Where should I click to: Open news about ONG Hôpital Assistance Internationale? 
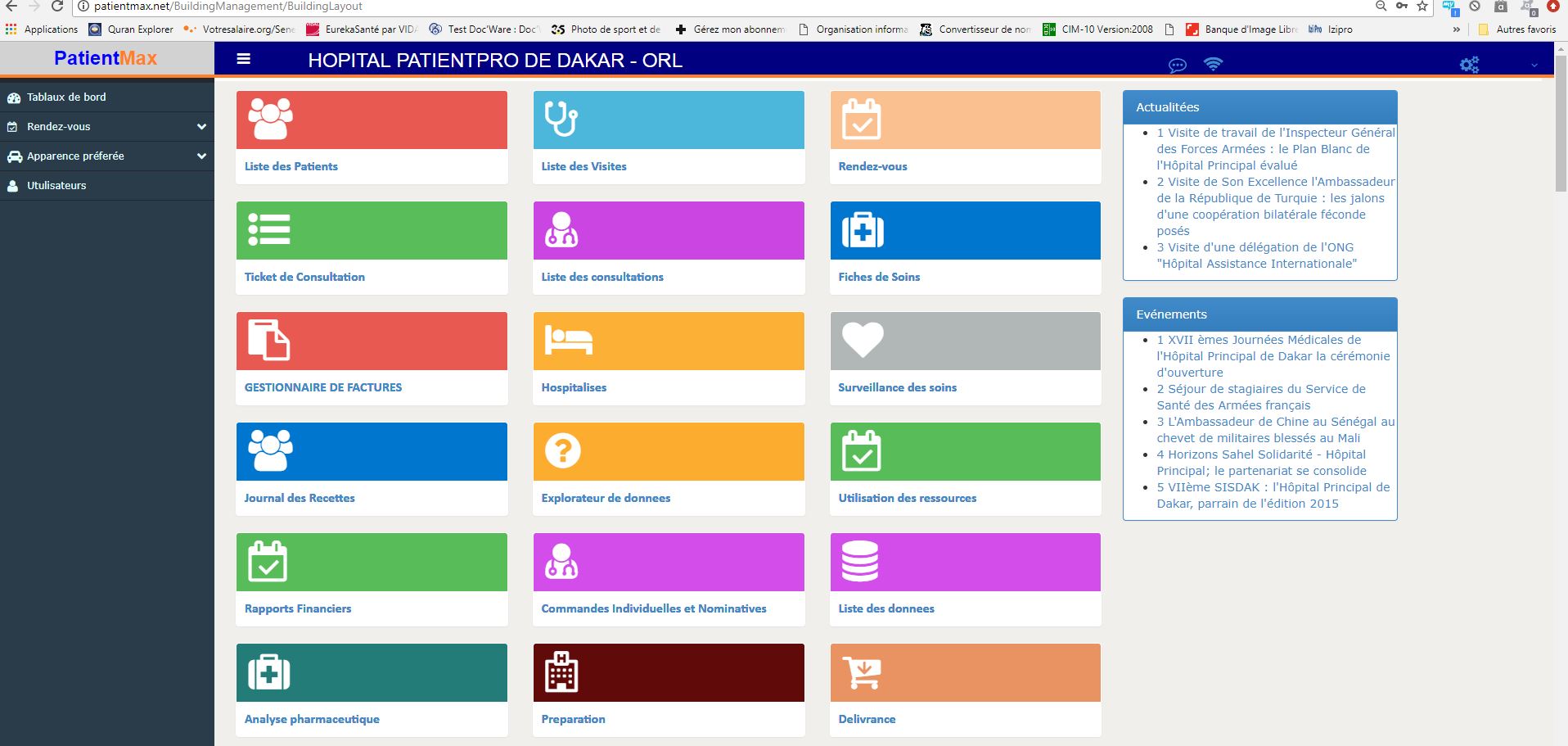coord(1255,255)
